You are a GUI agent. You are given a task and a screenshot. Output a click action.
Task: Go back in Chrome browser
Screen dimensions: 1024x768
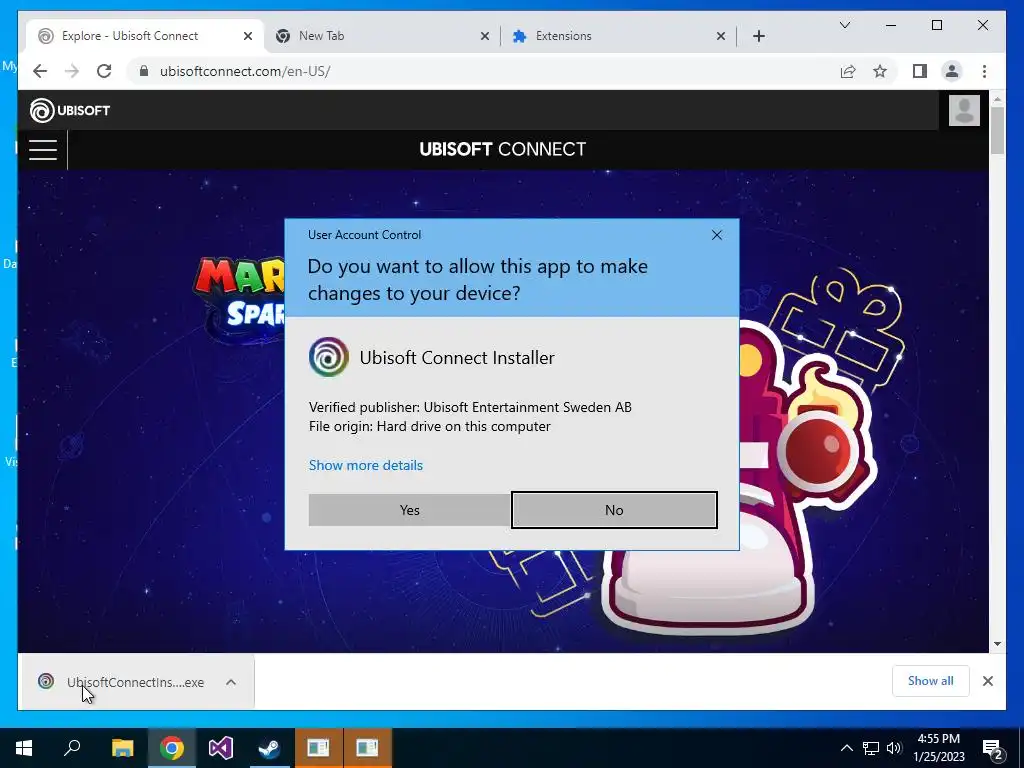pos(40,71)
